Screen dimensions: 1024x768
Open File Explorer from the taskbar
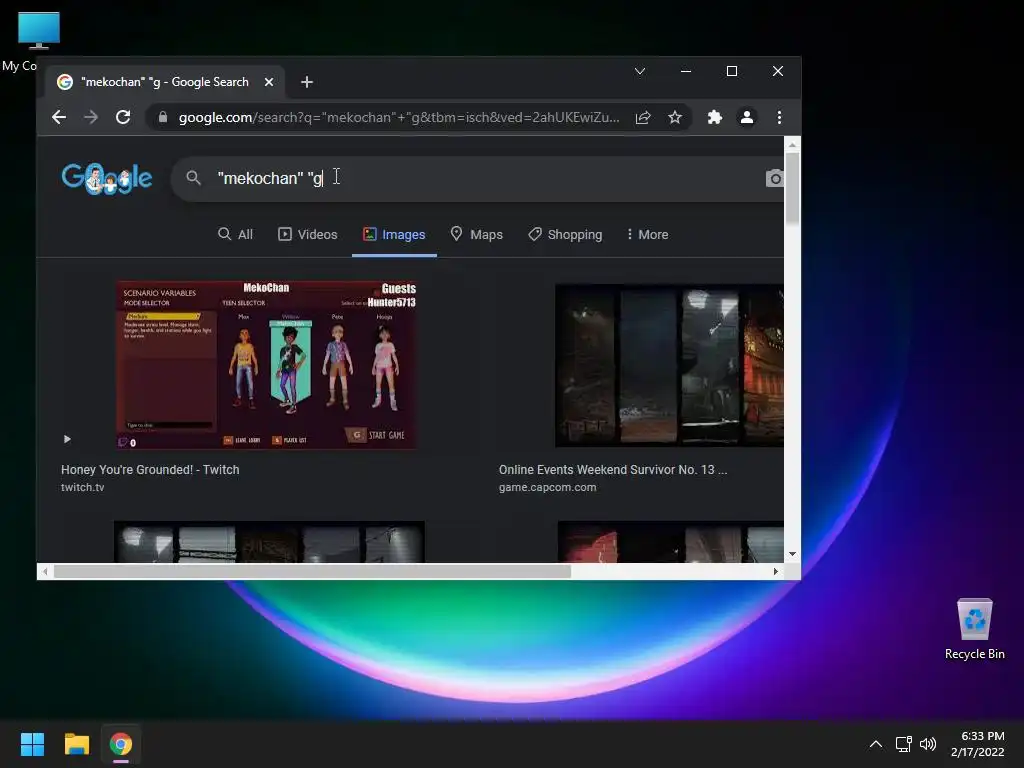pos(76,744)
